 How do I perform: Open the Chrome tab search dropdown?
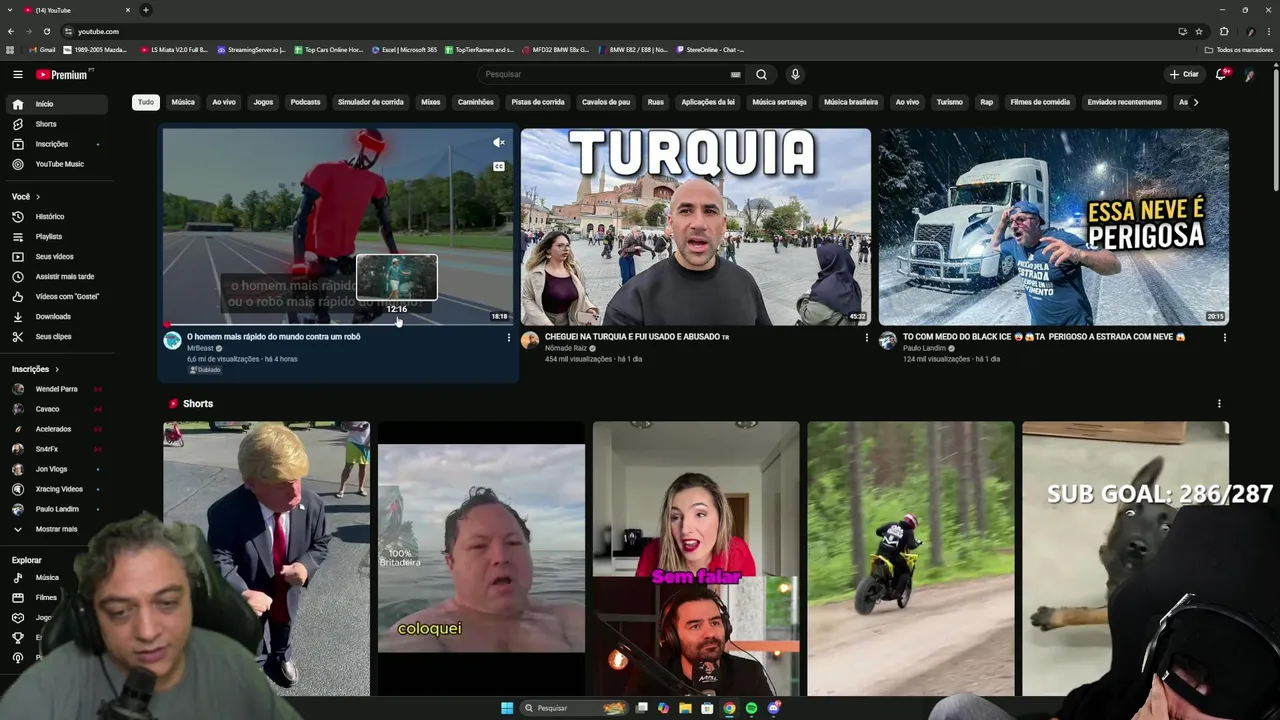(x=9, y=10)
